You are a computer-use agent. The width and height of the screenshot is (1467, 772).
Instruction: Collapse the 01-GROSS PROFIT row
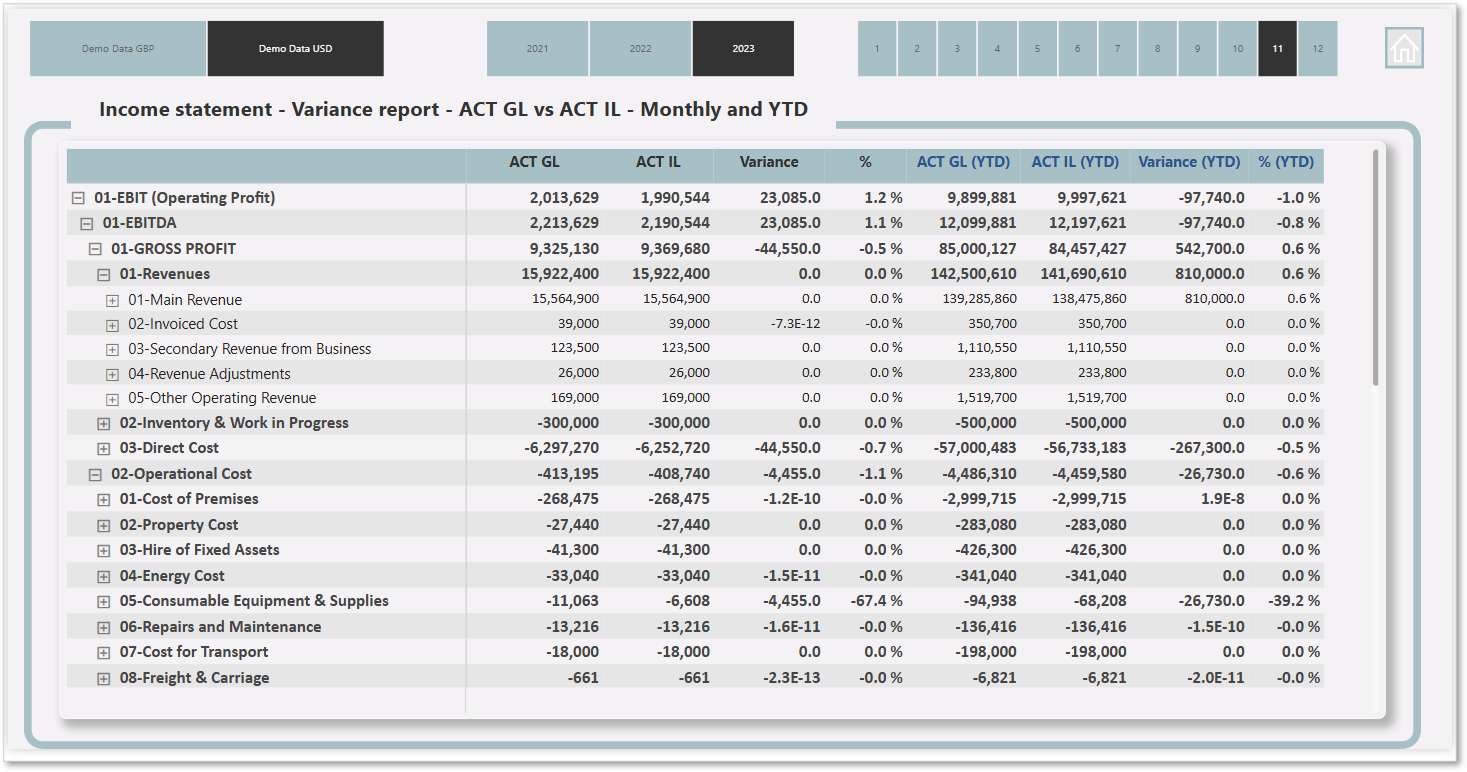[95, 249]
